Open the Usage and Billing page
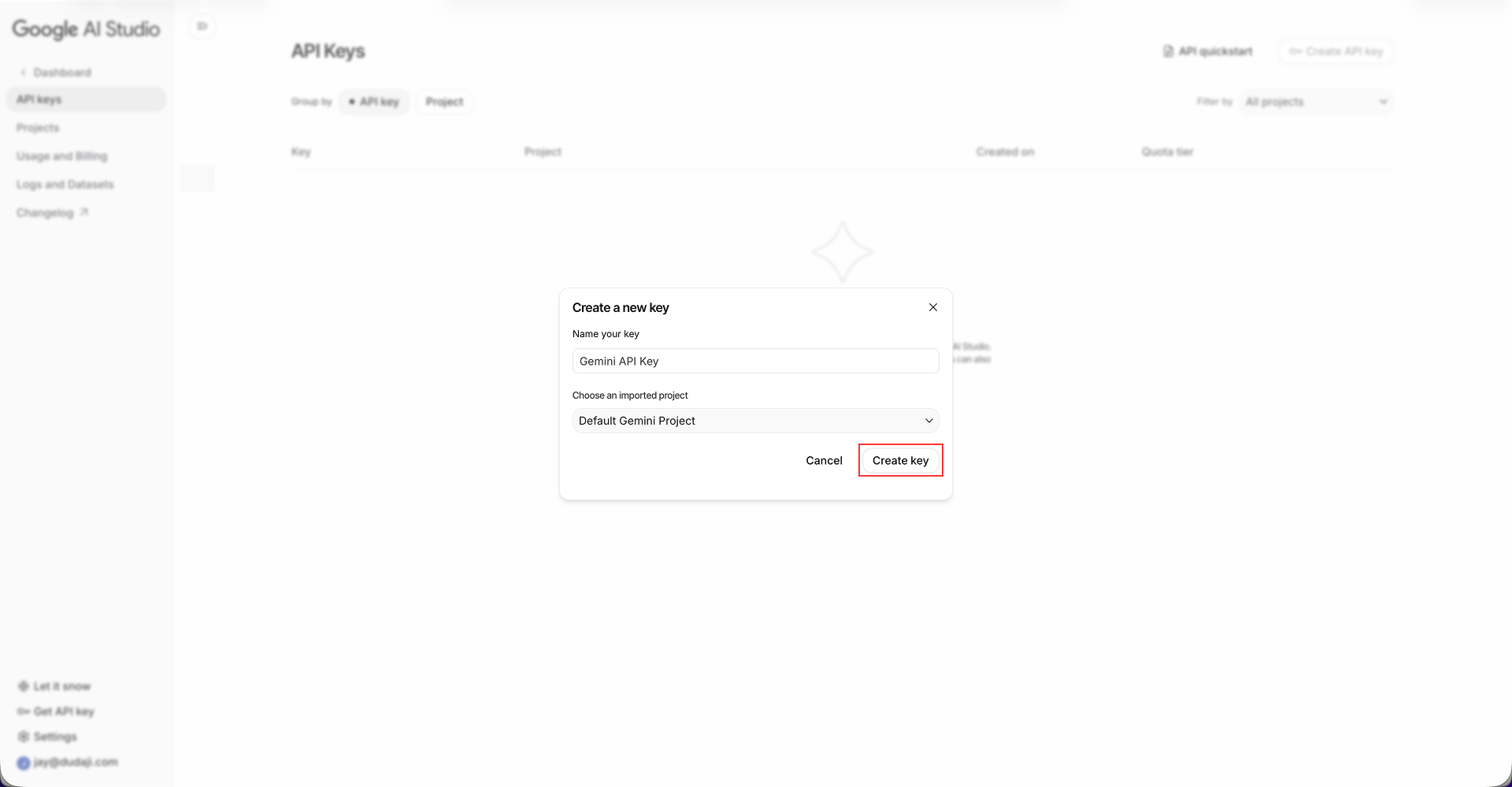The image size is (1512, 787). pos(62,155)
